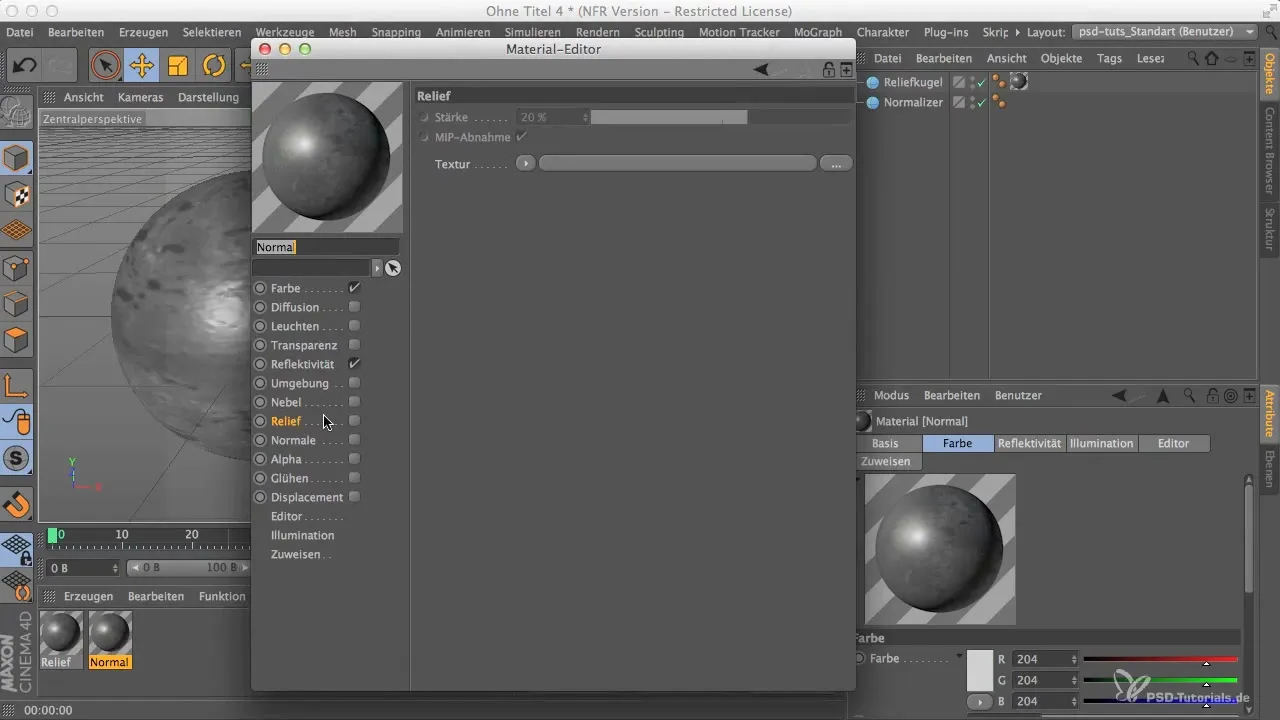Click the material picker arrow icon in Material-Editor
This screenshot has height=720, width=1280.
pyautogui.click(x=393, y=268)
